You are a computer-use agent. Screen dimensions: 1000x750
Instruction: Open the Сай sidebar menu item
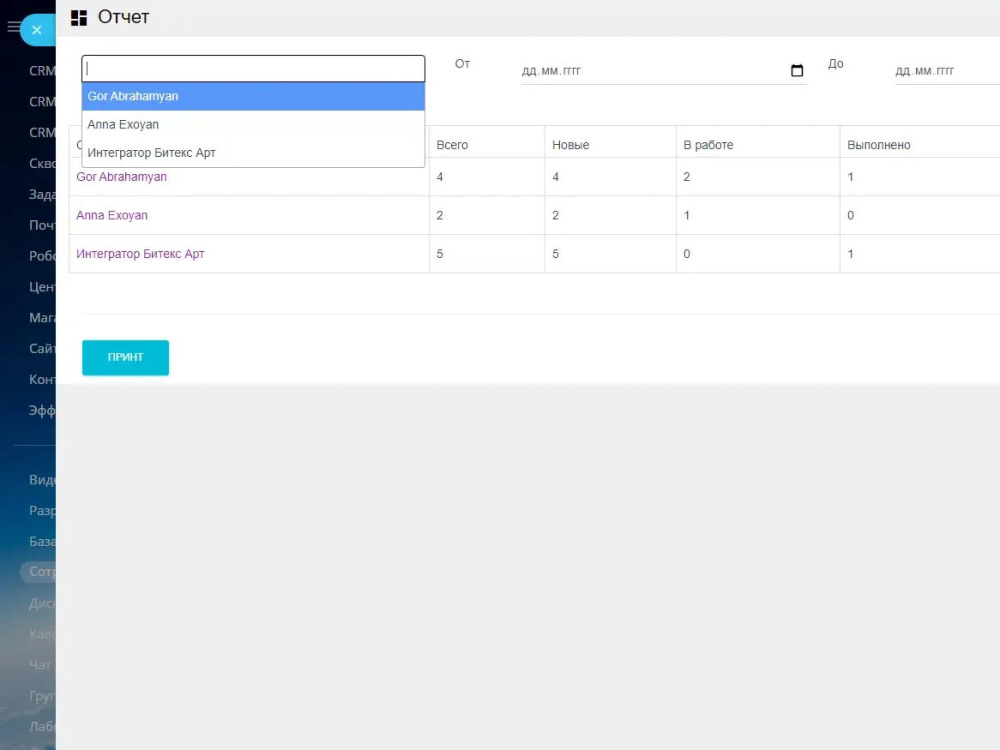pos(42,348)
